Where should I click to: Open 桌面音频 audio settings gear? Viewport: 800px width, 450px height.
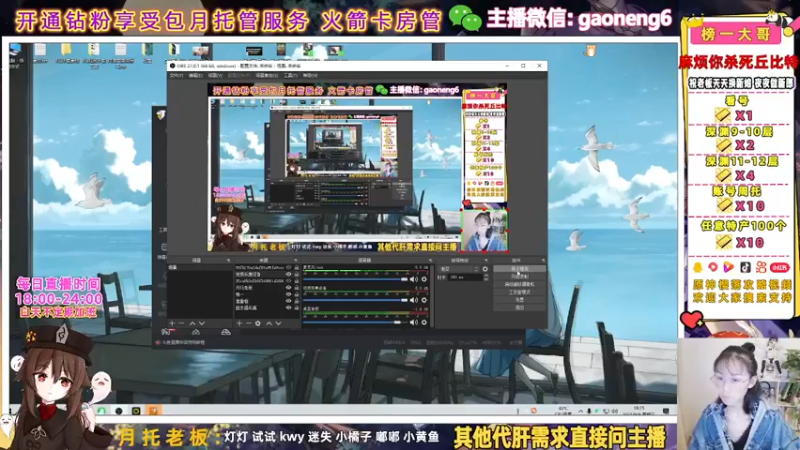[424, 322]
